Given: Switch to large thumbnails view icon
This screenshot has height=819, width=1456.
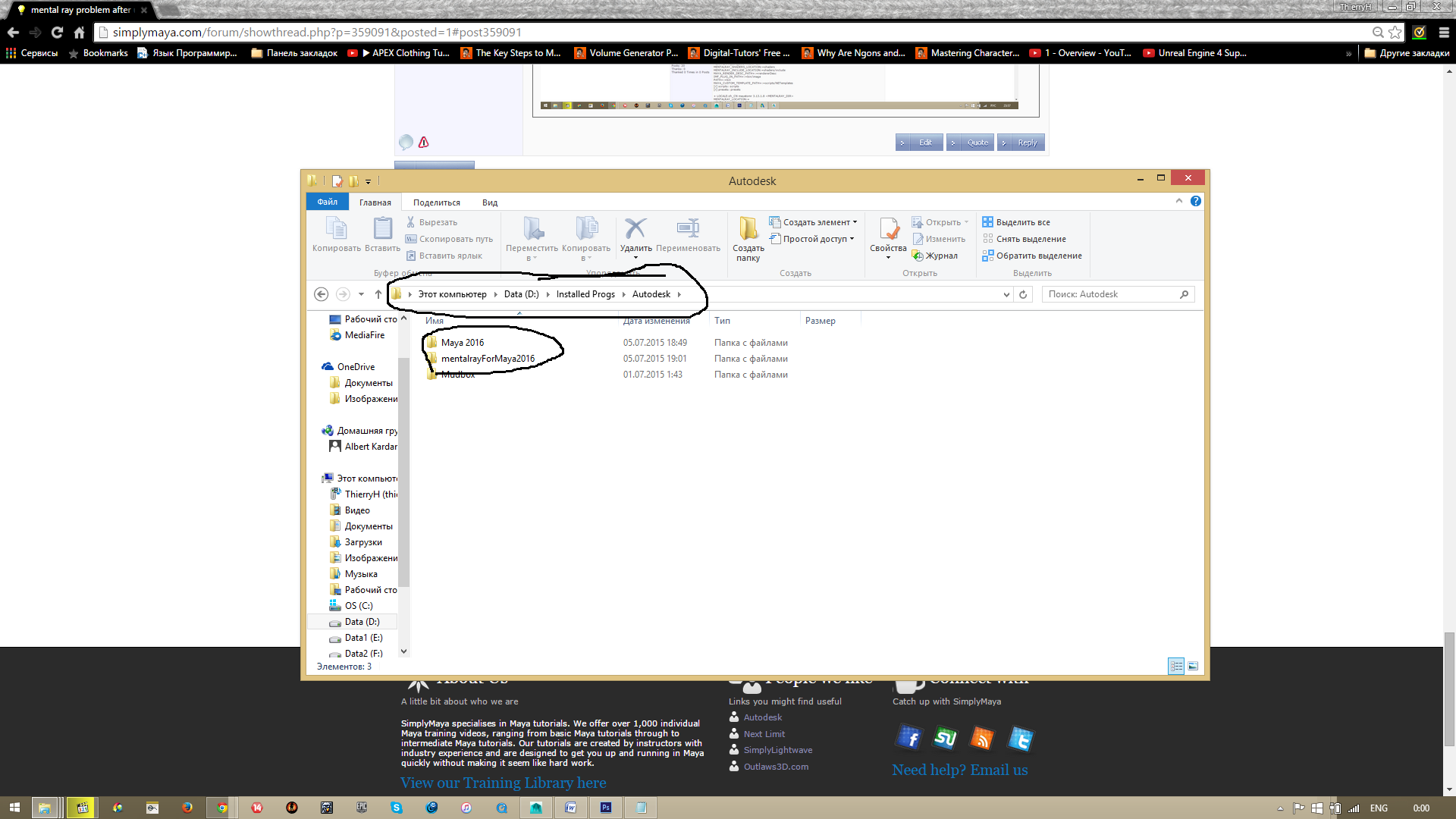Looking at the screenshot, I should coord(1193,666).
